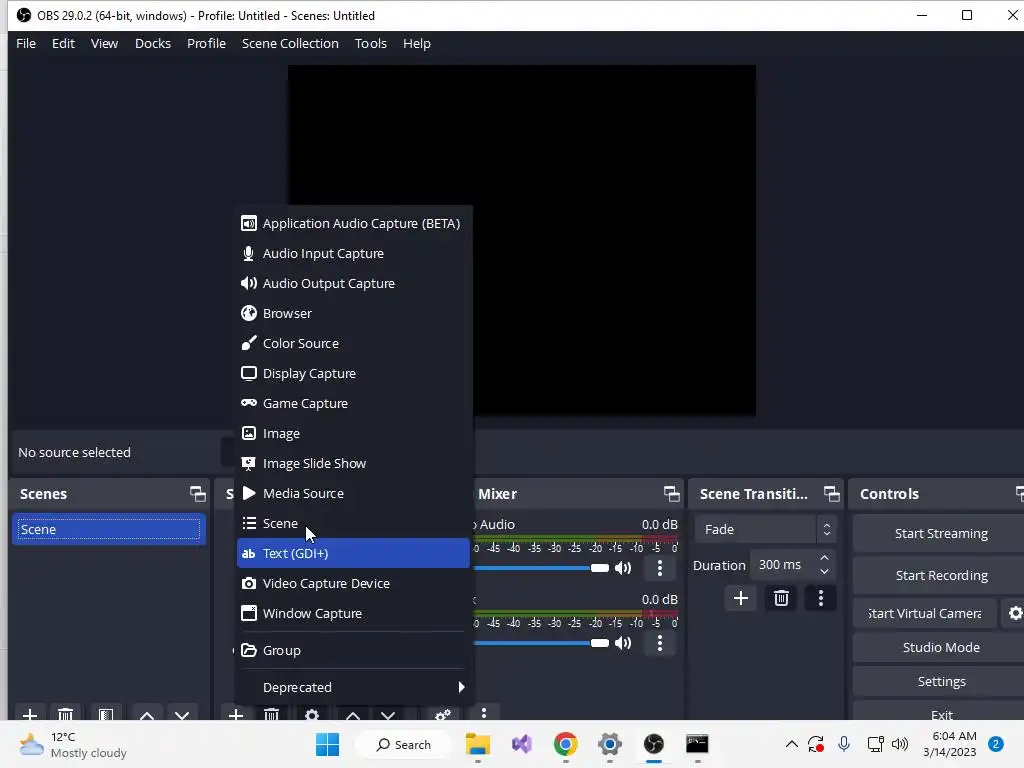Viewport: 1024px width, 768px height.
Task: Add an Image source
Action: [353, 434]
